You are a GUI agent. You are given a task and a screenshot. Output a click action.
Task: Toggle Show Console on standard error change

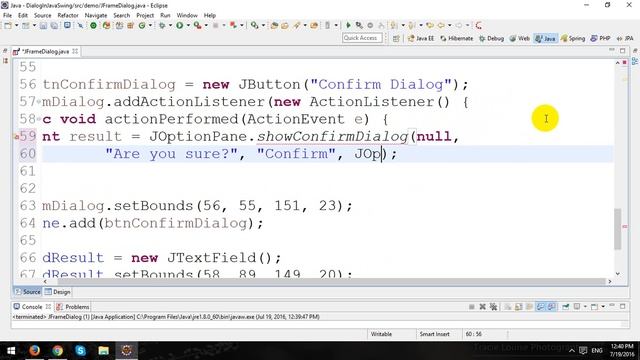(551, 307)
